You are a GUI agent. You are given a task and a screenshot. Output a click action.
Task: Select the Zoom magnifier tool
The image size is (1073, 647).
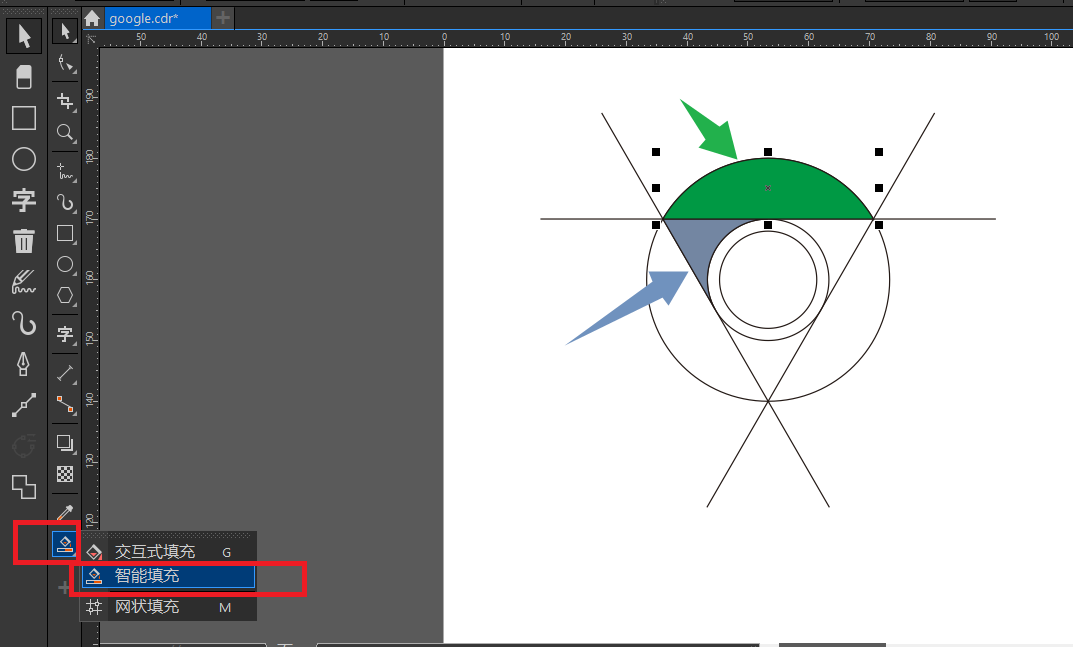point(65,132)
